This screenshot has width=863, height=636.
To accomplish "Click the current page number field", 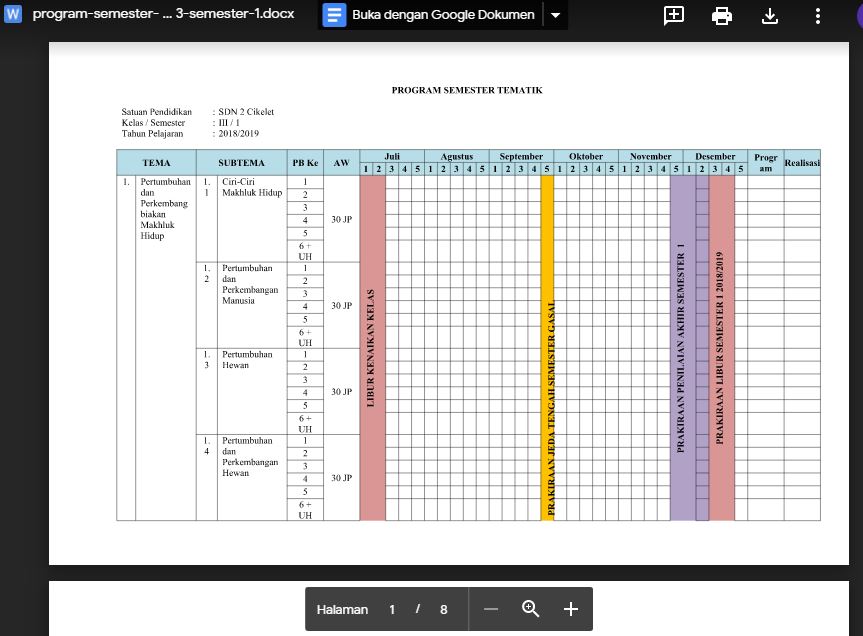I will 392,610.
